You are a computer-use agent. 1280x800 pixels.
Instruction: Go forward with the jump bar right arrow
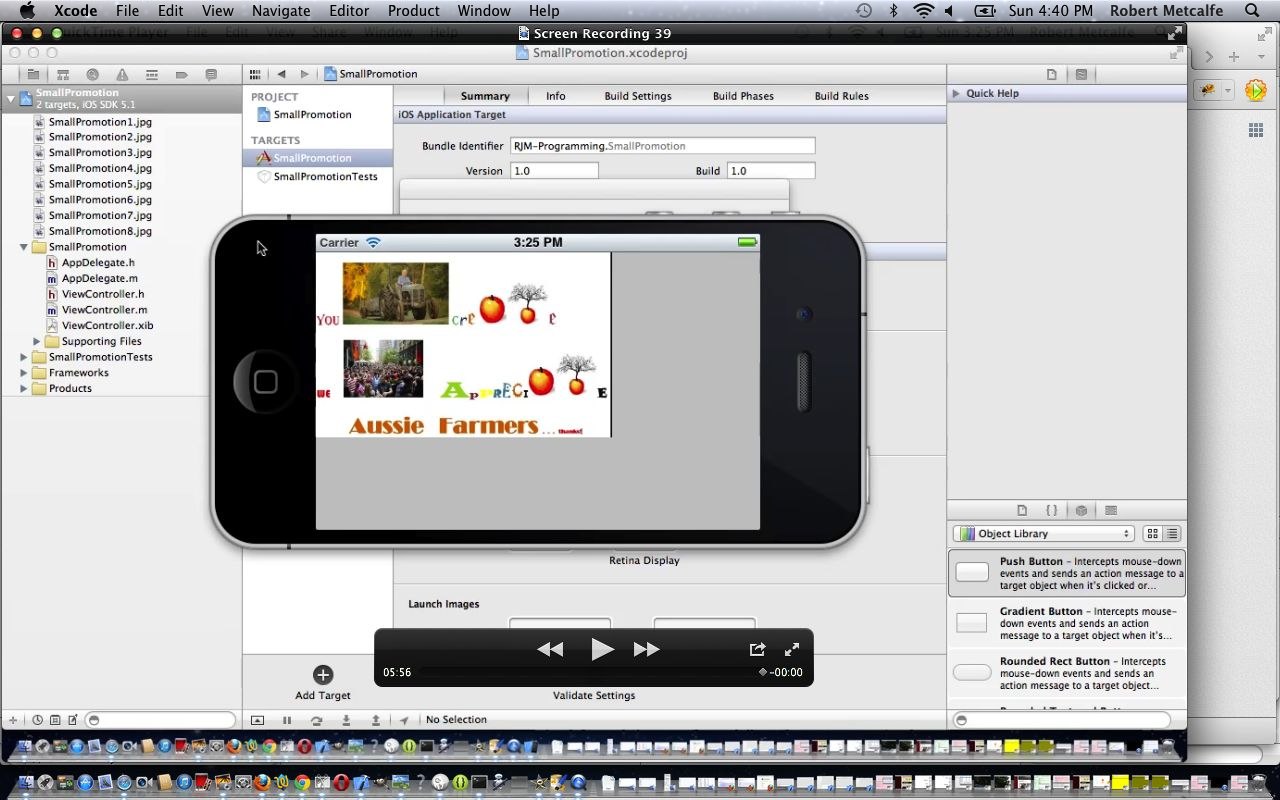(x=305, y=74)
